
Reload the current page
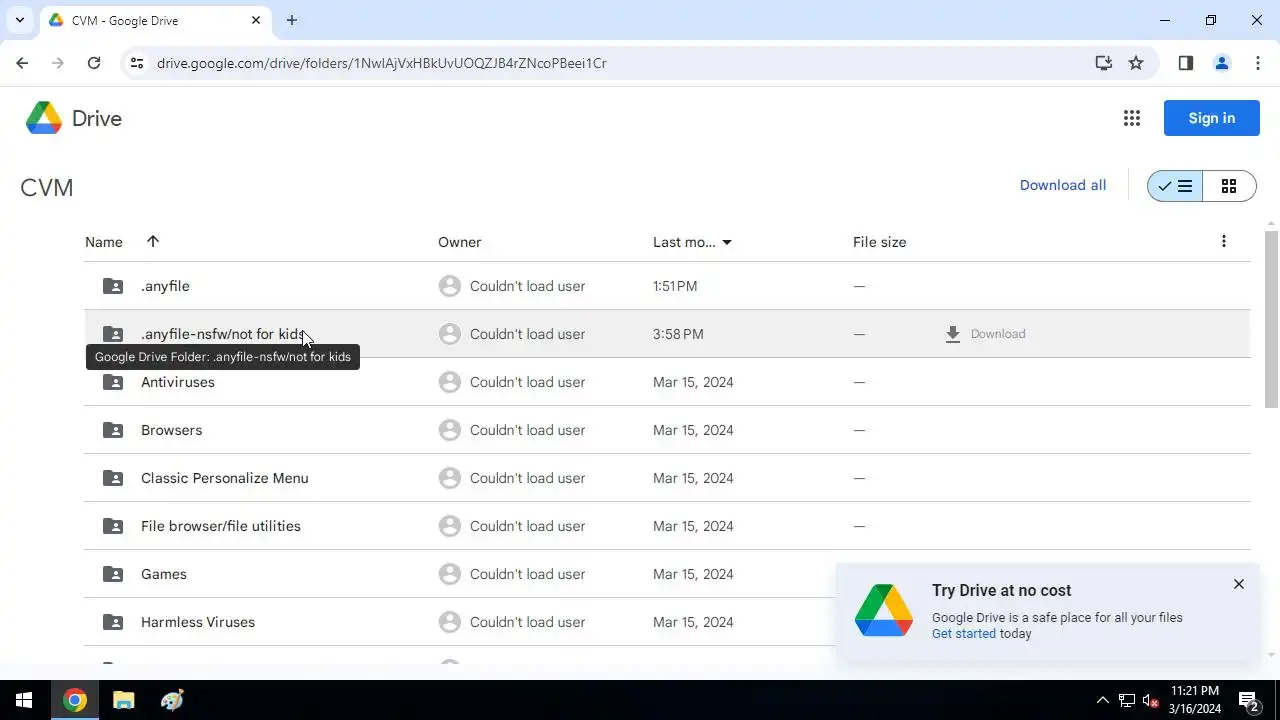[x=94, y=63]
